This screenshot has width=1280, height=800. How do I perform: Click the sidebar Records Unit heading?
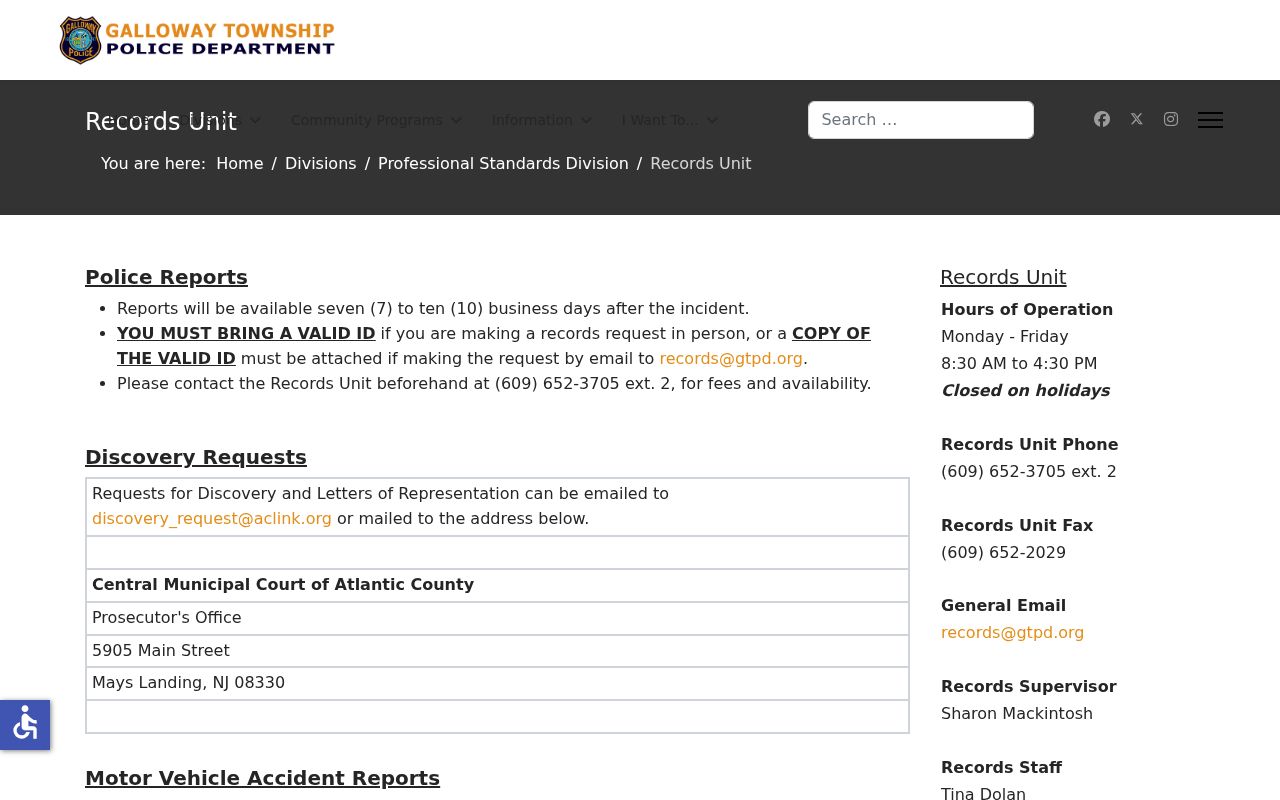click(x=1003, y=277)
